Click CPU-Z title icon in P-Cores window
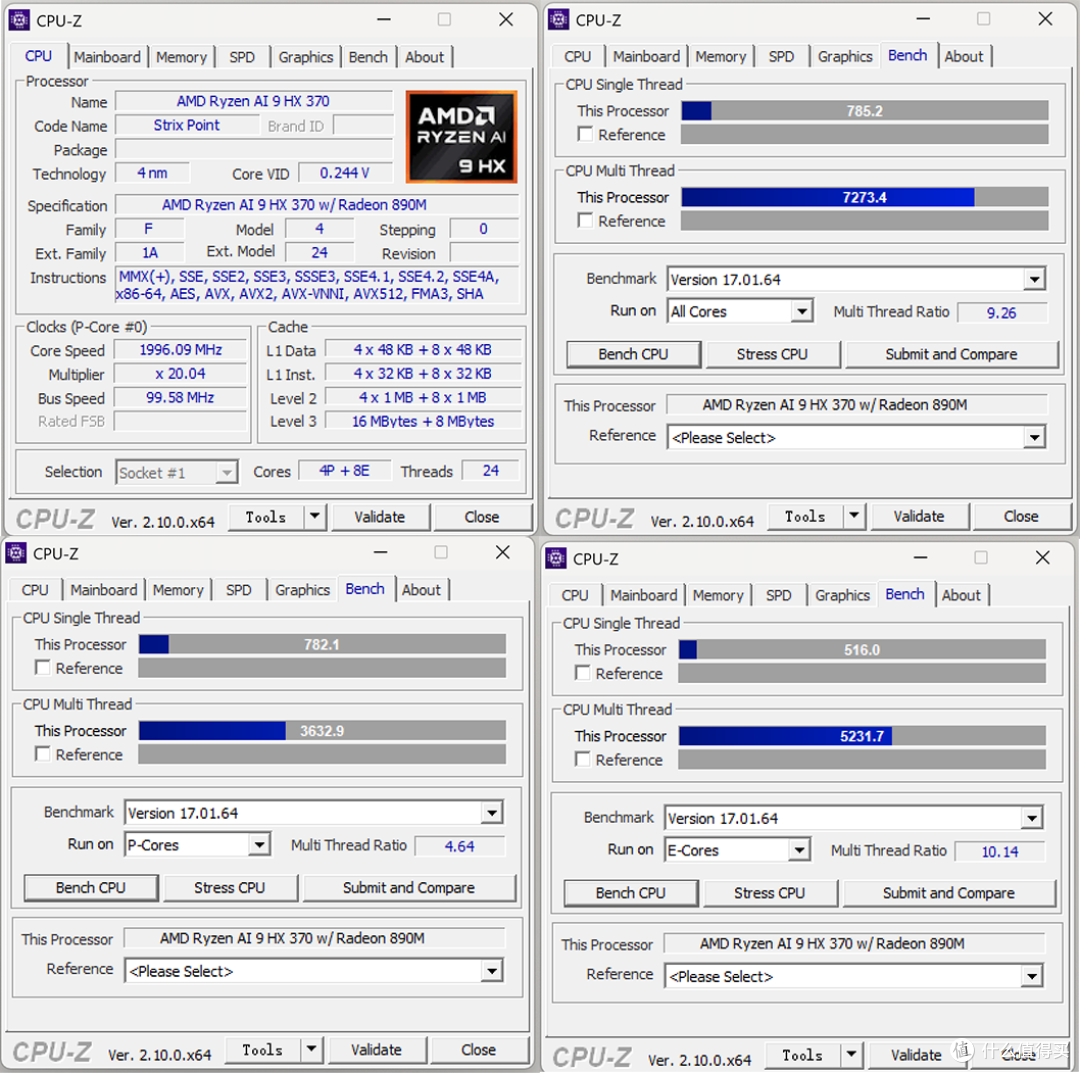The width and height of the screenshot is (1080, 1073). point(16,553)
